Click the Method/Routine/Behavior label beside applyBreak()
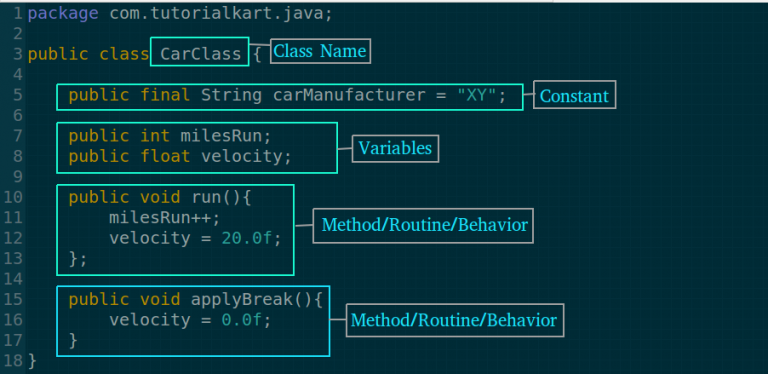The height and width of the screenshot is (374, 768). pyautogui.click(x=455, y=320)
